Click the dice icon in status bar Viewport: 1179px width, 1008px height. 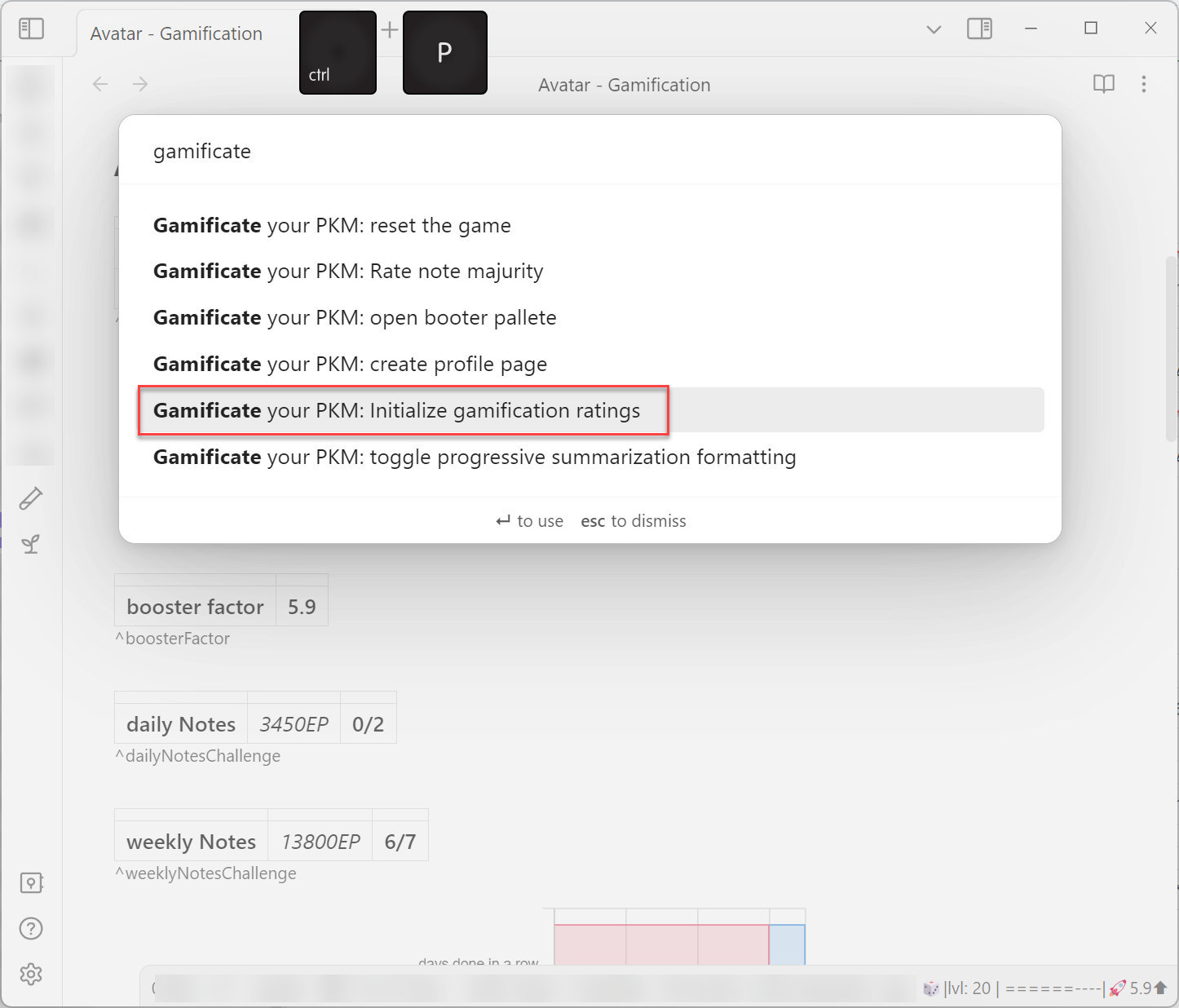932,988
